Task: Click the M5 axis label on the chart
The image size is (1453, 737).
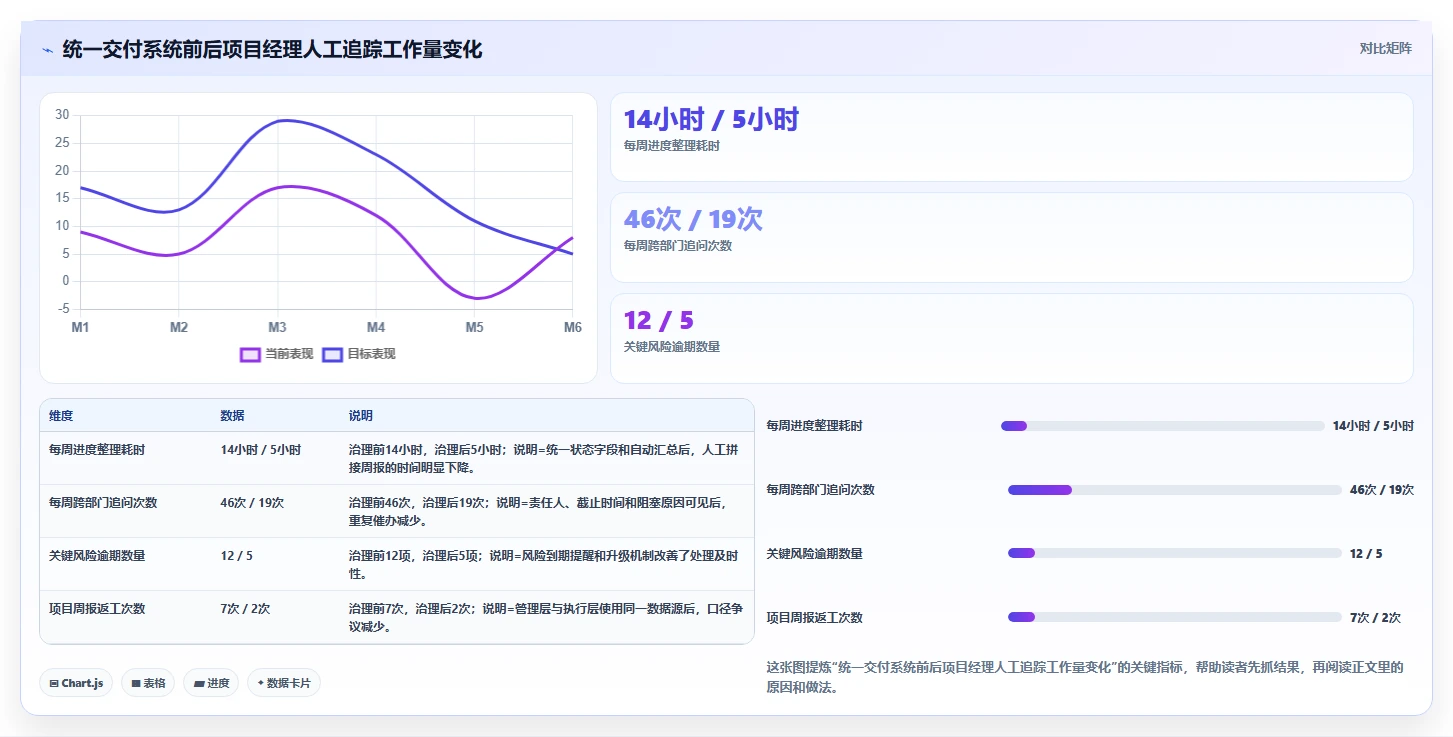Action: pyautogui.click(x=474, y=327)
